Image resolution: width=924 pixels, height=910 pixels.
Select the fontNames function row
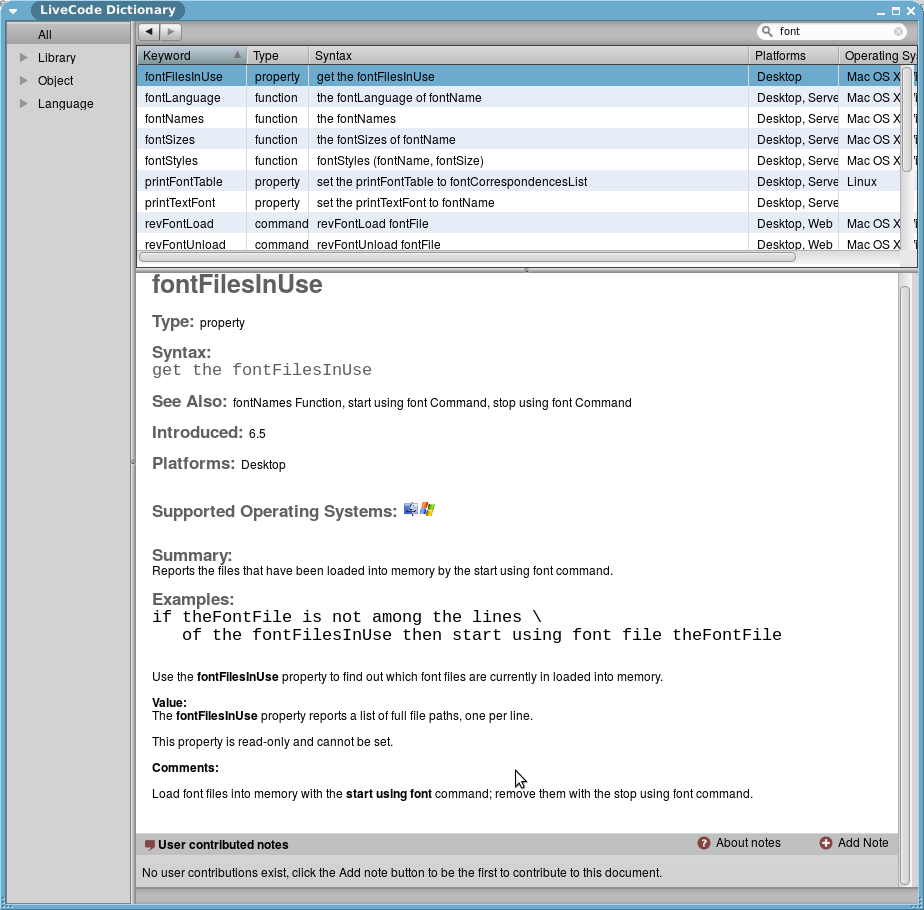coord(175,119)
